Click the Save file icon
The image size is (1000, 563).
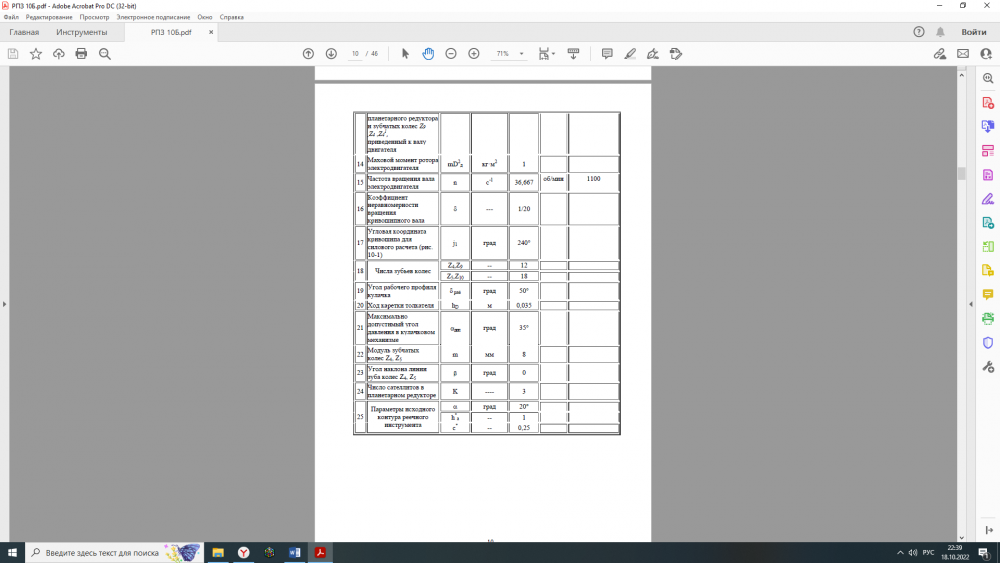13,54
